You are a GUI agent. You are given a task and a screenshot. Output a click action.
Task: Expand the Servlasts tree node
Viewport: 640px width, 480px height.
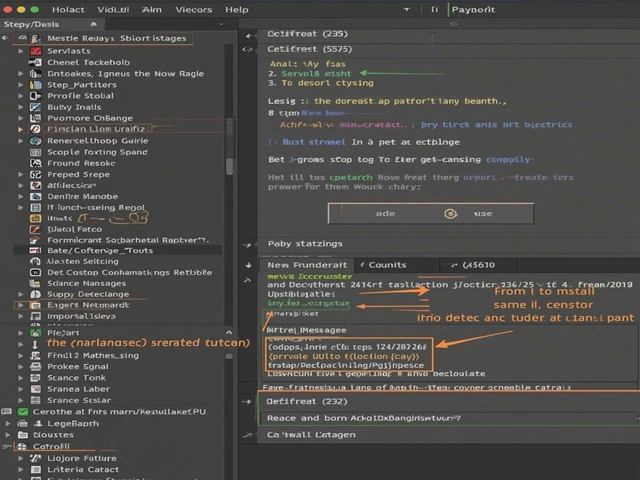(20, 51)
